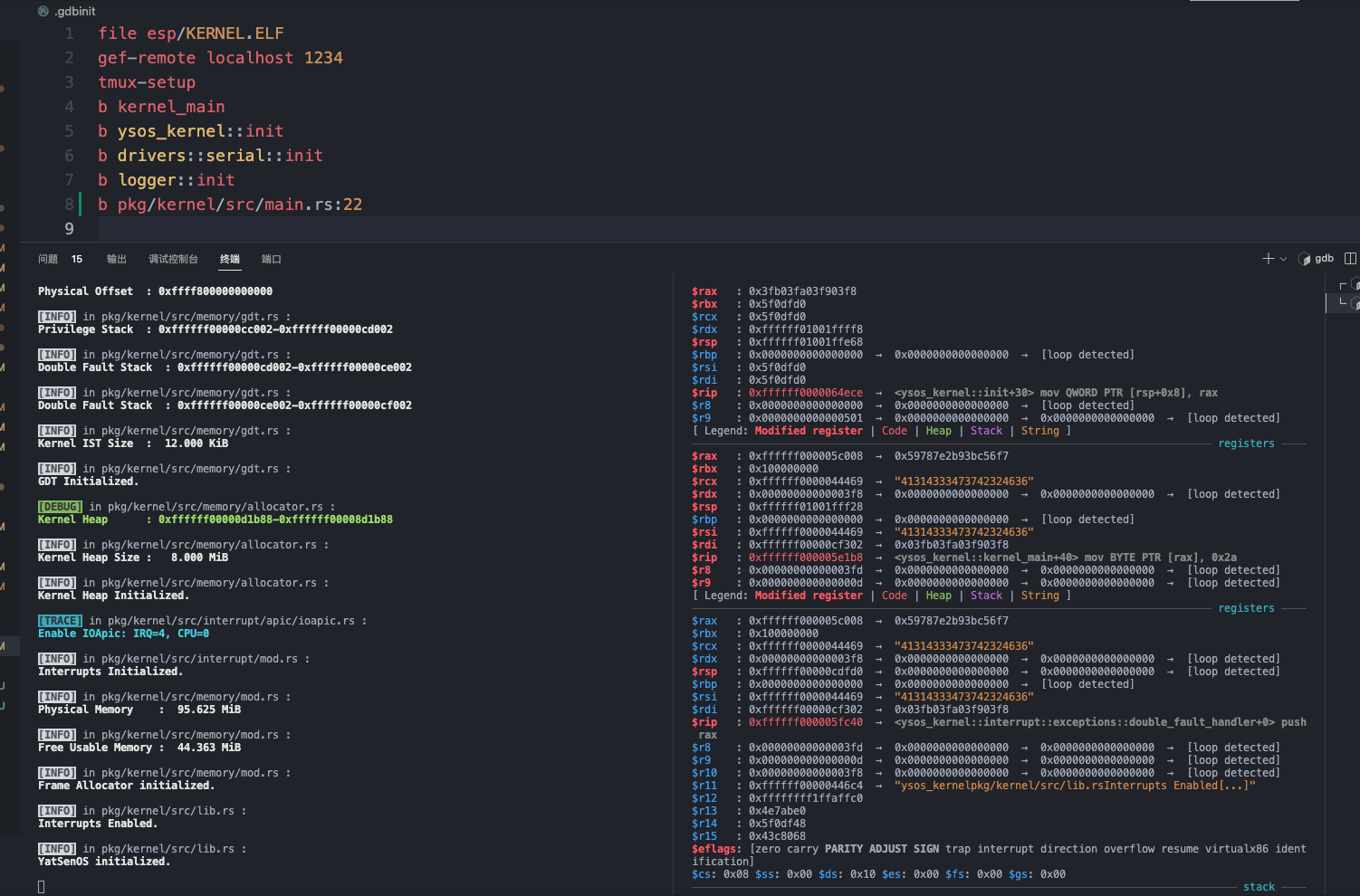Click the 15 problems count badge
The height and width of the screenshot is (896, 1360).
tap(77, 259)
